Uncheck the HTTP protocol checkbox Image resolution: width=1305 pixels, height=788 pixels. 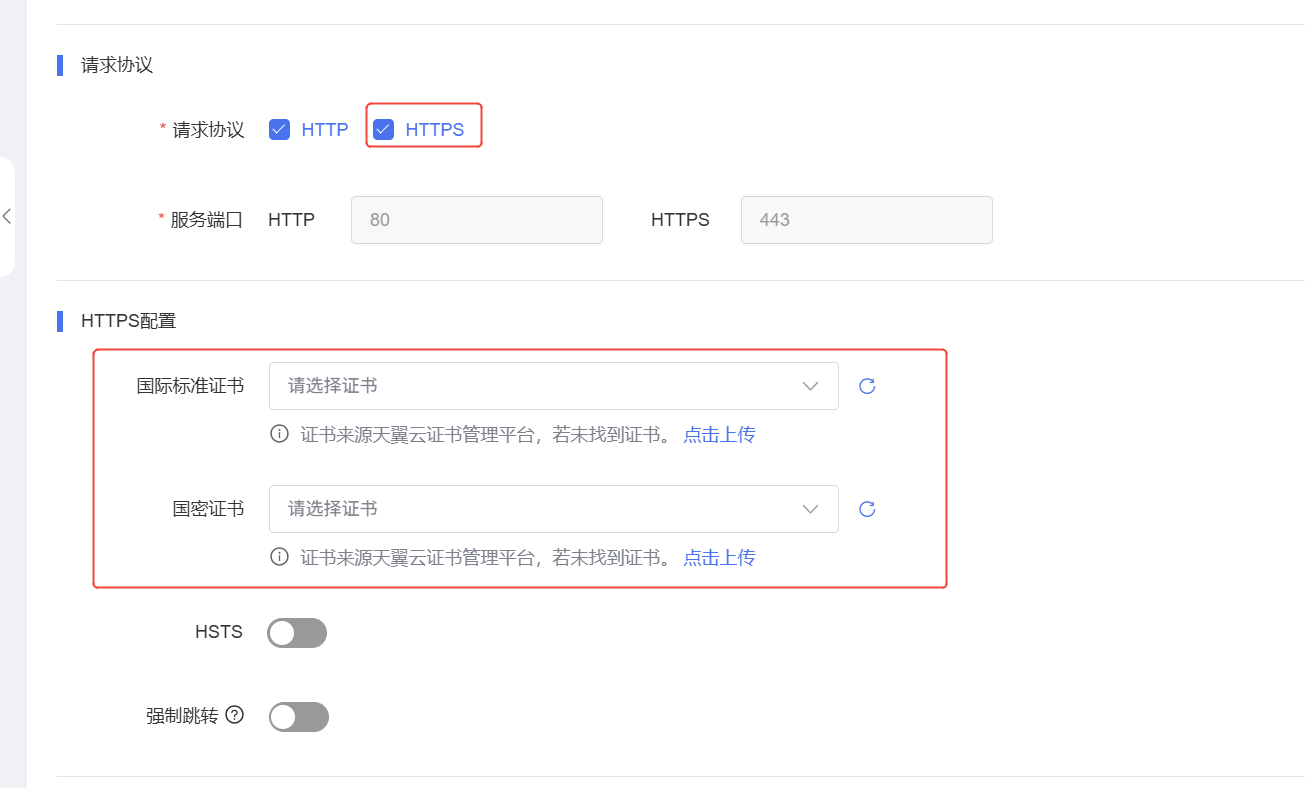tap(280, 130)
